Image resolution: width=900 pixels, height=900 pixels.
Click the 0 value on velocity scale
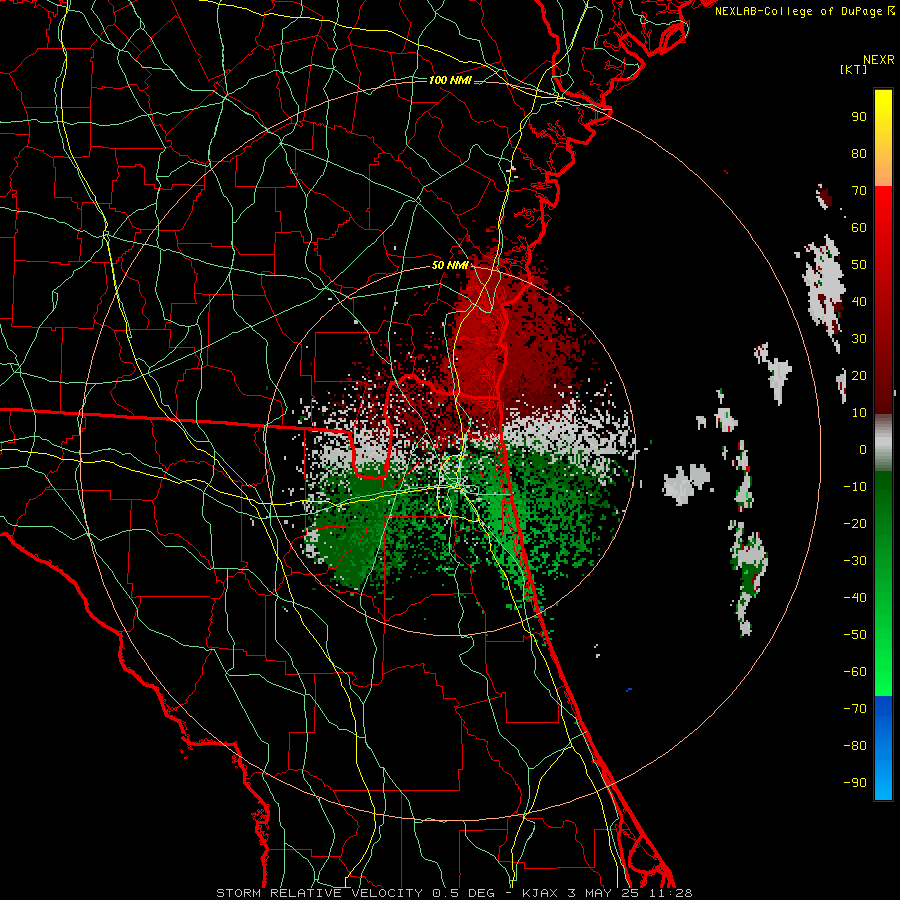[863, 449]
